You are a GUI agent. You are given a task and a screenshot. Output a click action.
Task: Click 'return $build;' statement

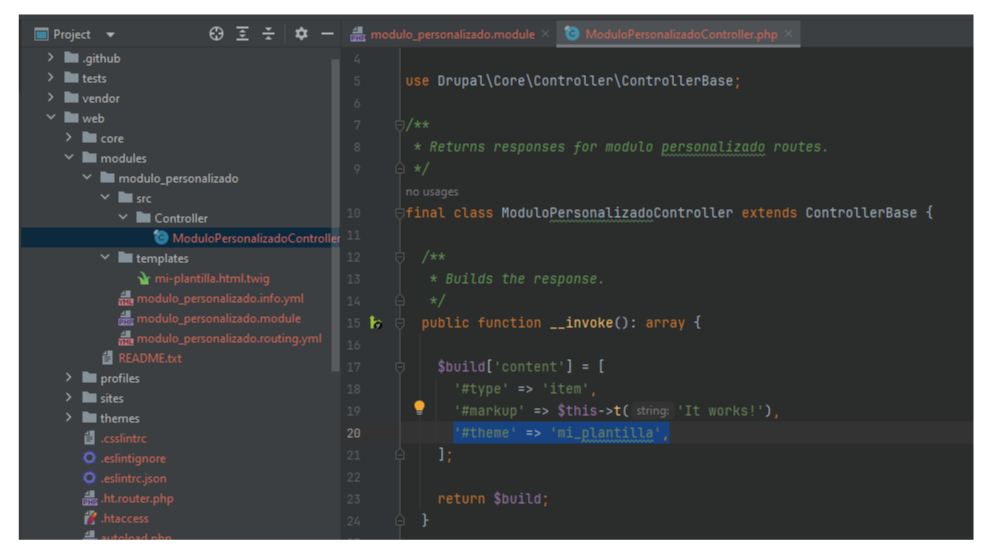(x=493, y=499)
